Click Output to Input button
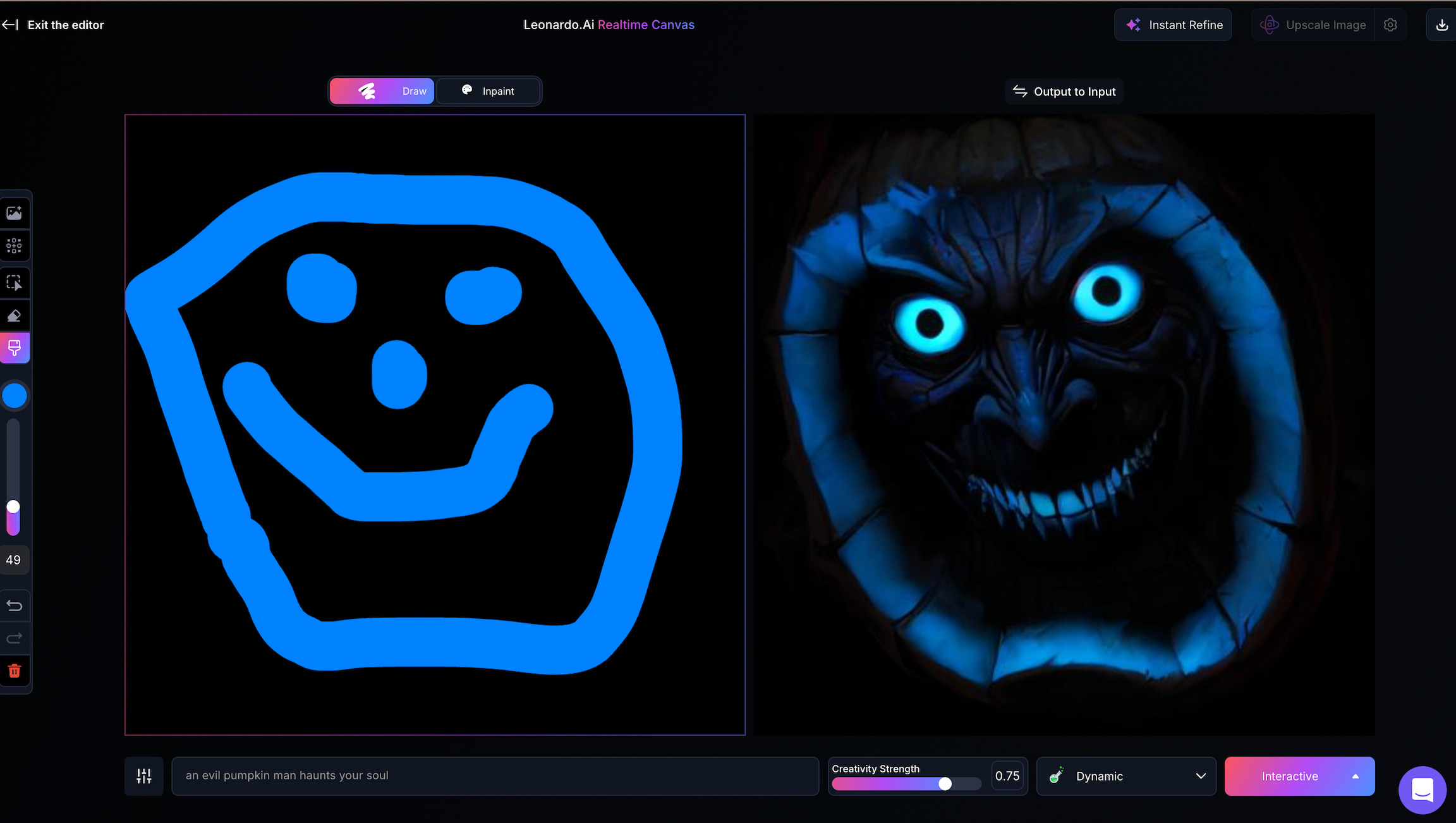The height and width of the screenshot is (823, 1456). click(x=1064, y=92)
